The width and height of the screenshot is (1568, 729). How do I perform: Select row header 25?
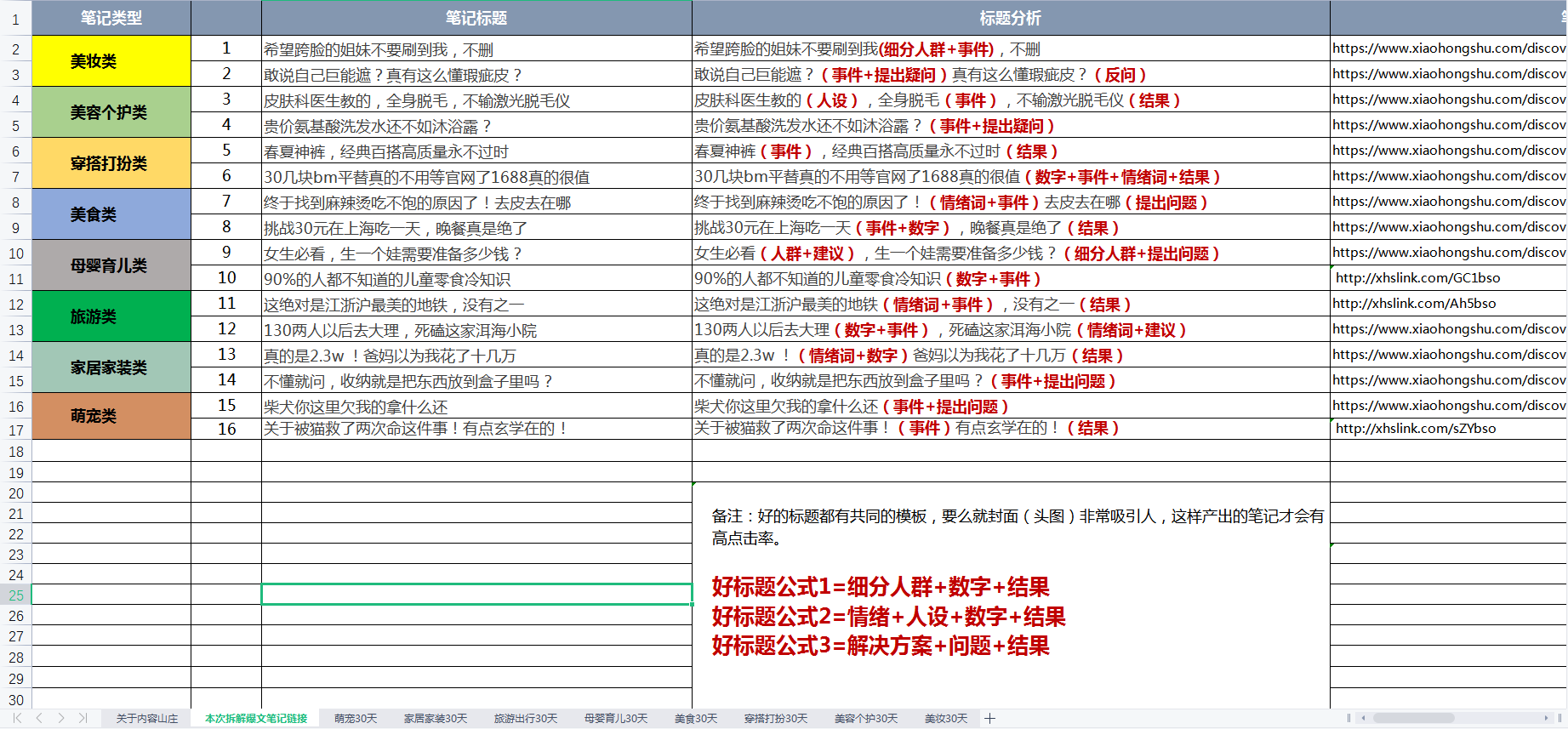coord(15,595)
